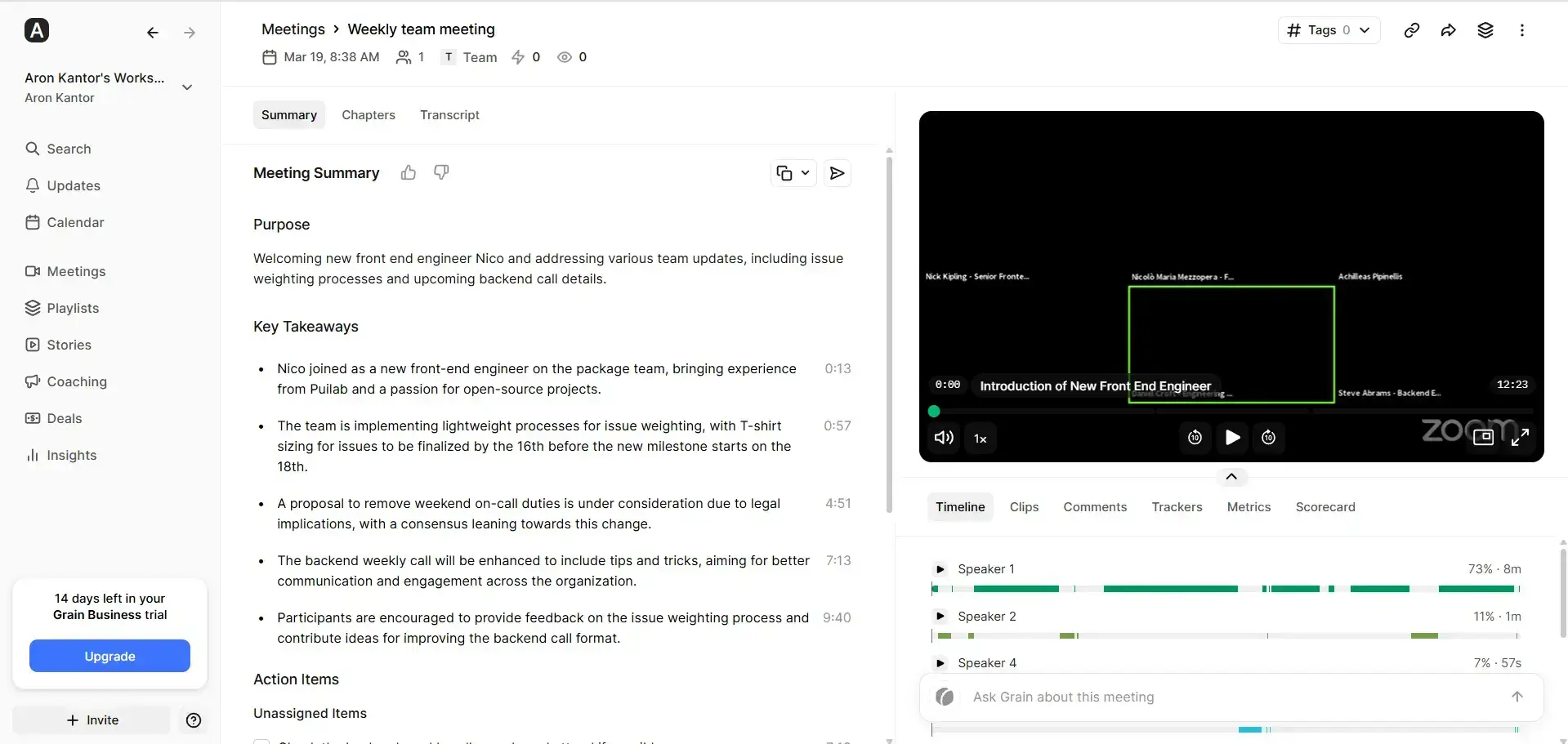Switch to the Transcript tab

click(449, 114)
